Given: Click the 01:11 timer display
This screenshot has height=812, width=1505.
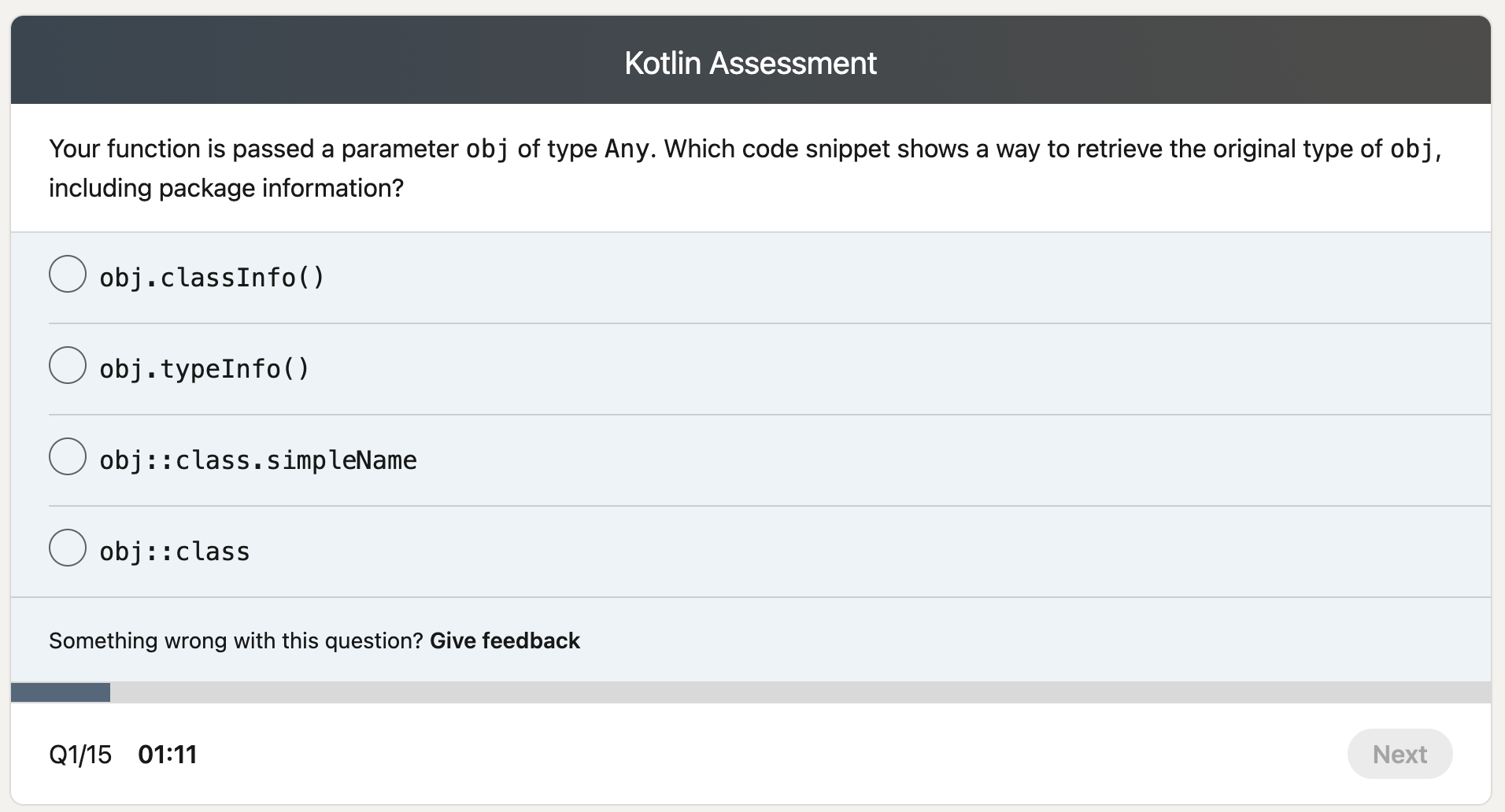Looking at the screenshot, I should [168, 754].
